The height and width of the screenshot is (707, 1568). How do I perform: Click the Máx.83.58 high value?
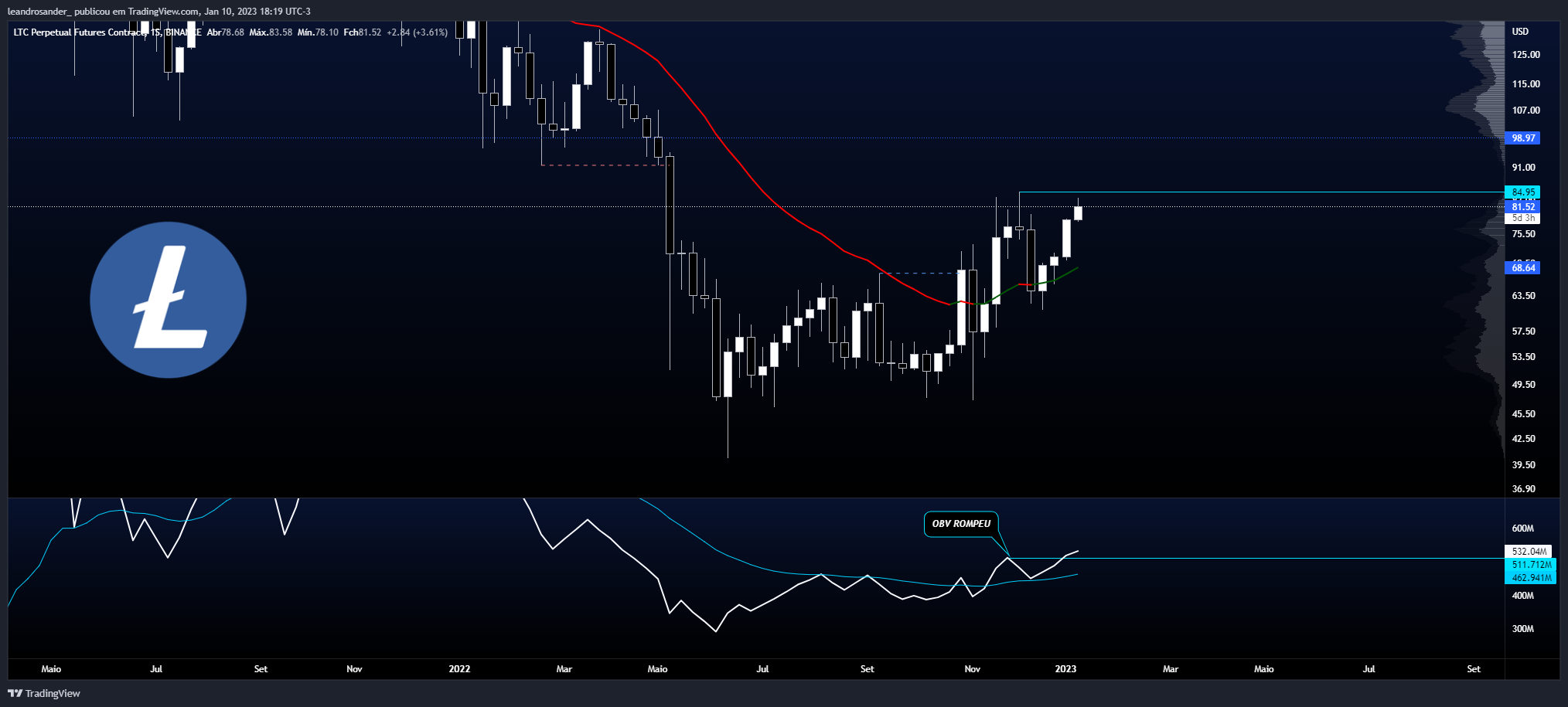click(x=271, y=32)
